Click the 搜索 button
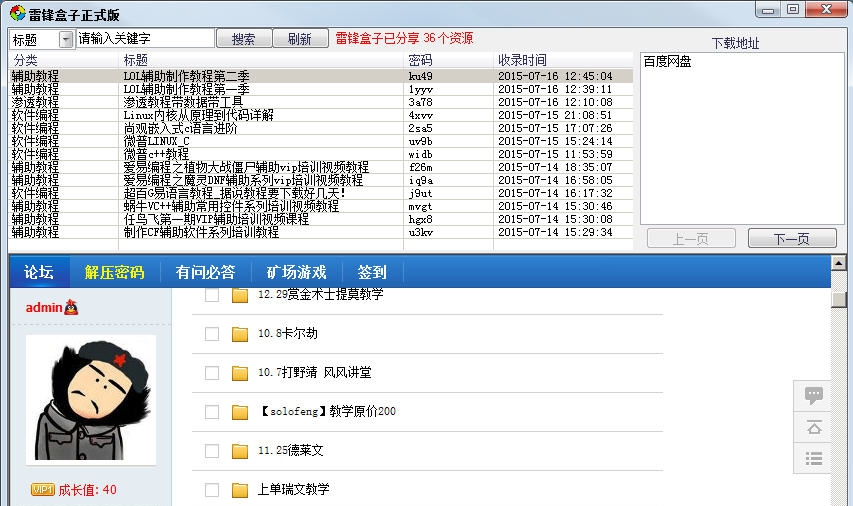 [x=244, y=39]
